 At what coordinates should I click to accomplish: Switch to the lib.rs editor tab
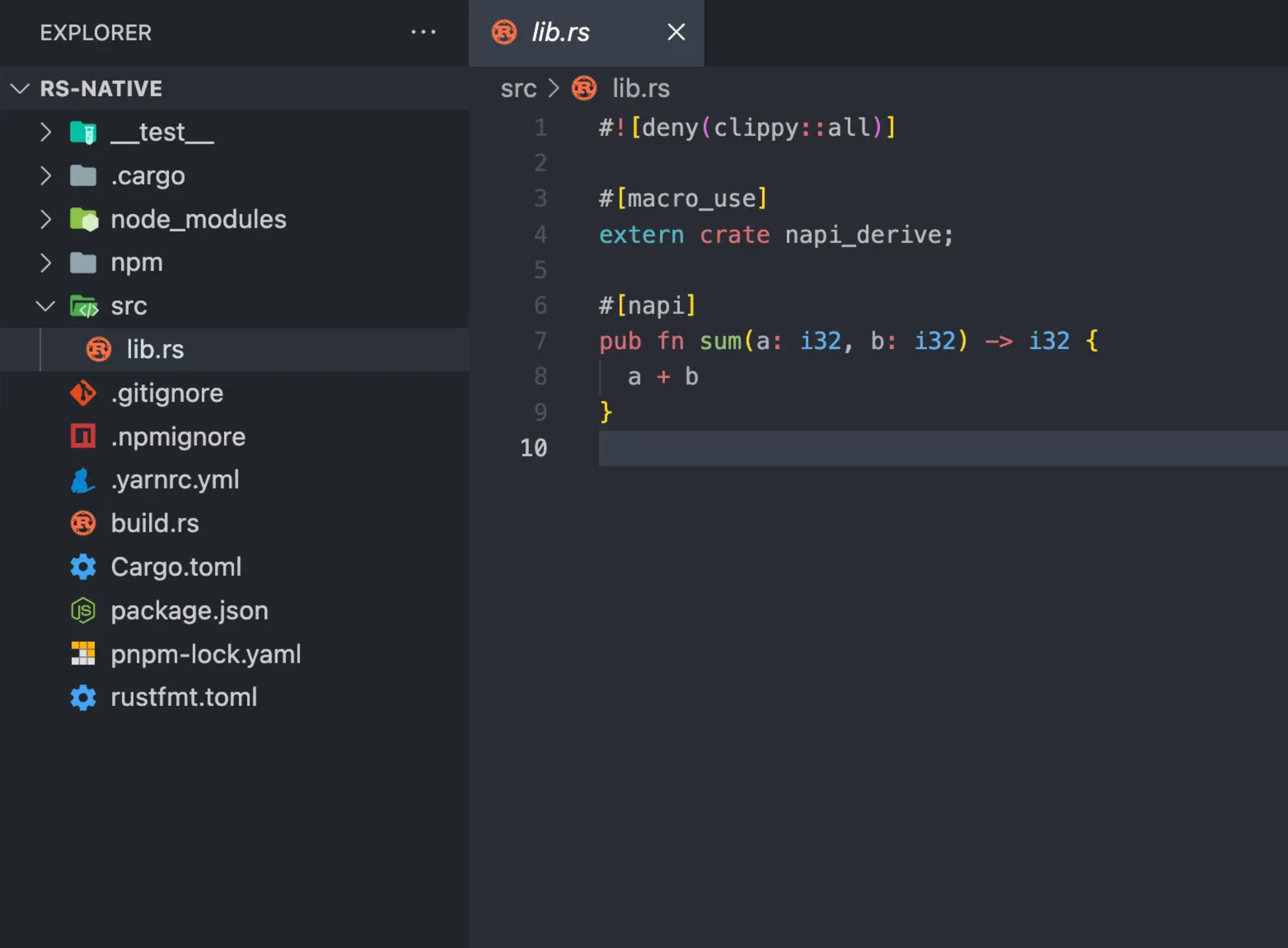click(561, 32)
